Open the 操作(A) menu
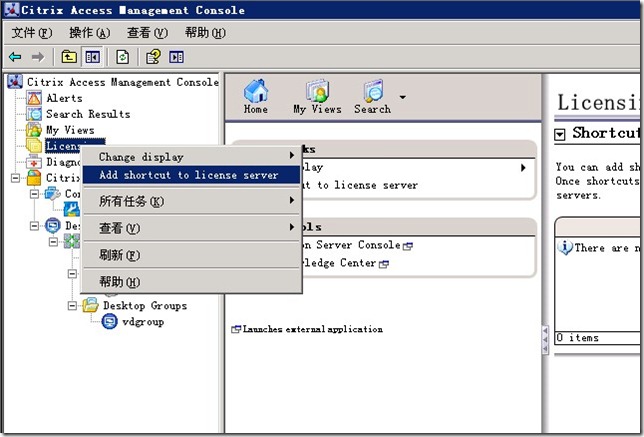Screen dimensions: 644x437 [x=90, y=32]
